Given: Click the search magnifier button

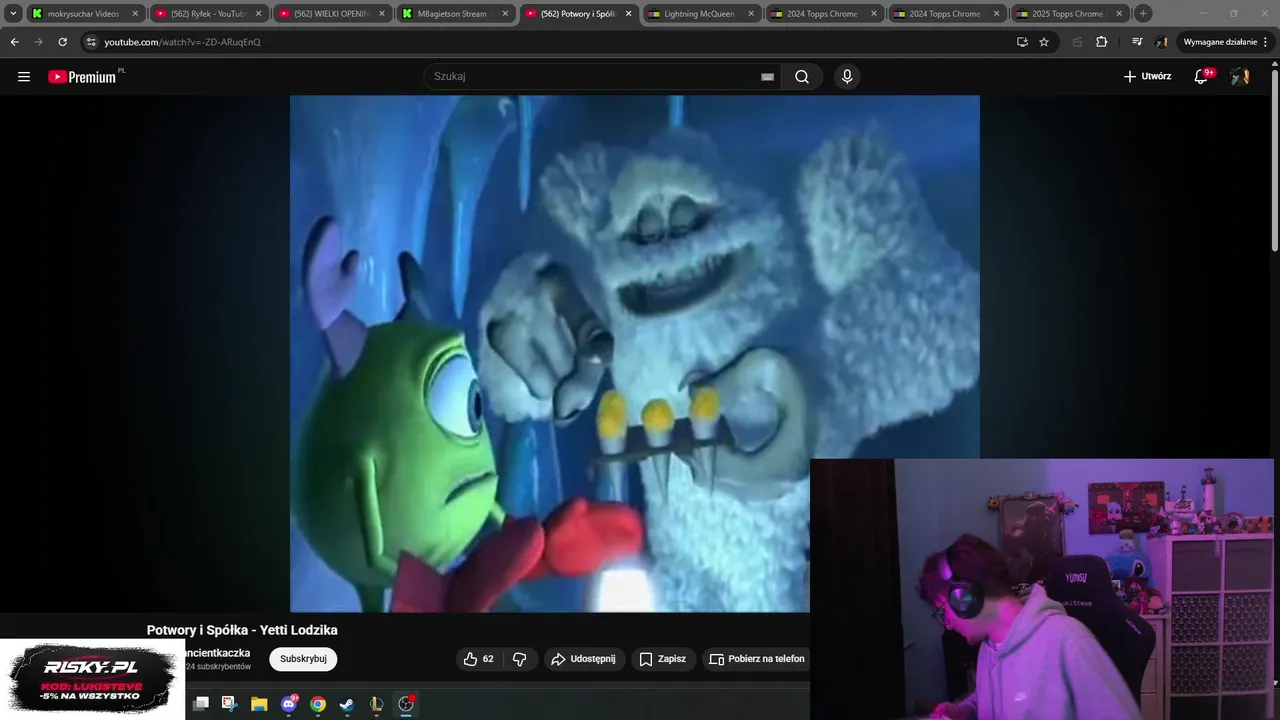Looking at the screenshot, I should pyautogui.click(x=802, y=77).
